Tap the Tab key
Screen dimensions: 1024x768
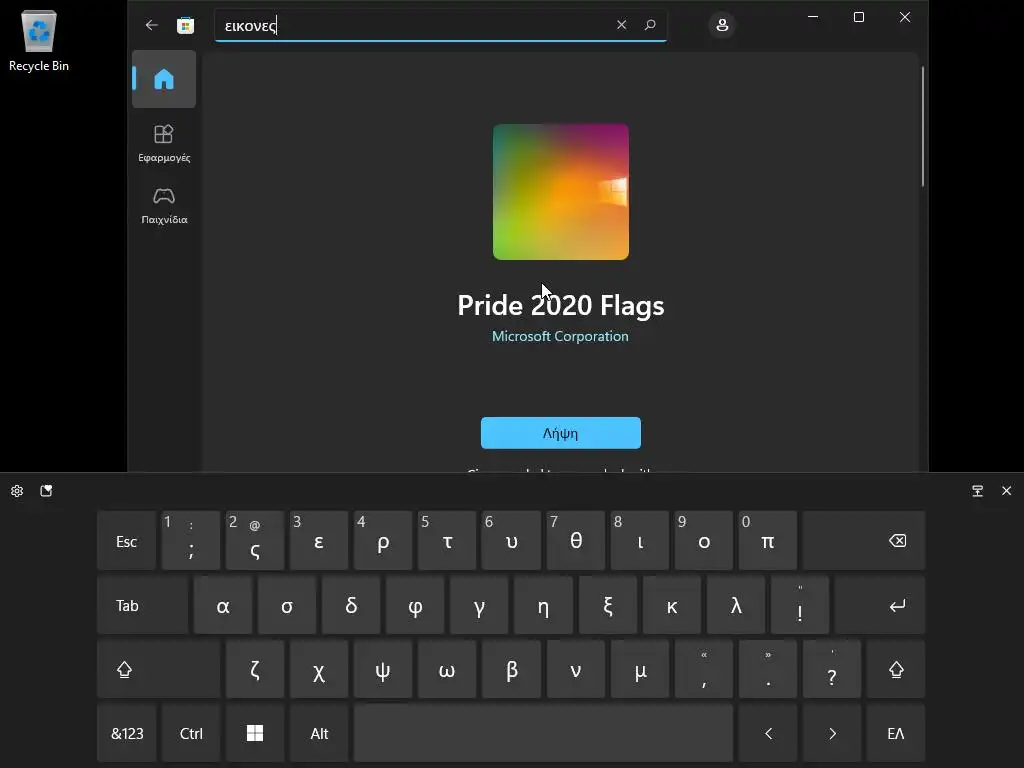click(142, 605)
